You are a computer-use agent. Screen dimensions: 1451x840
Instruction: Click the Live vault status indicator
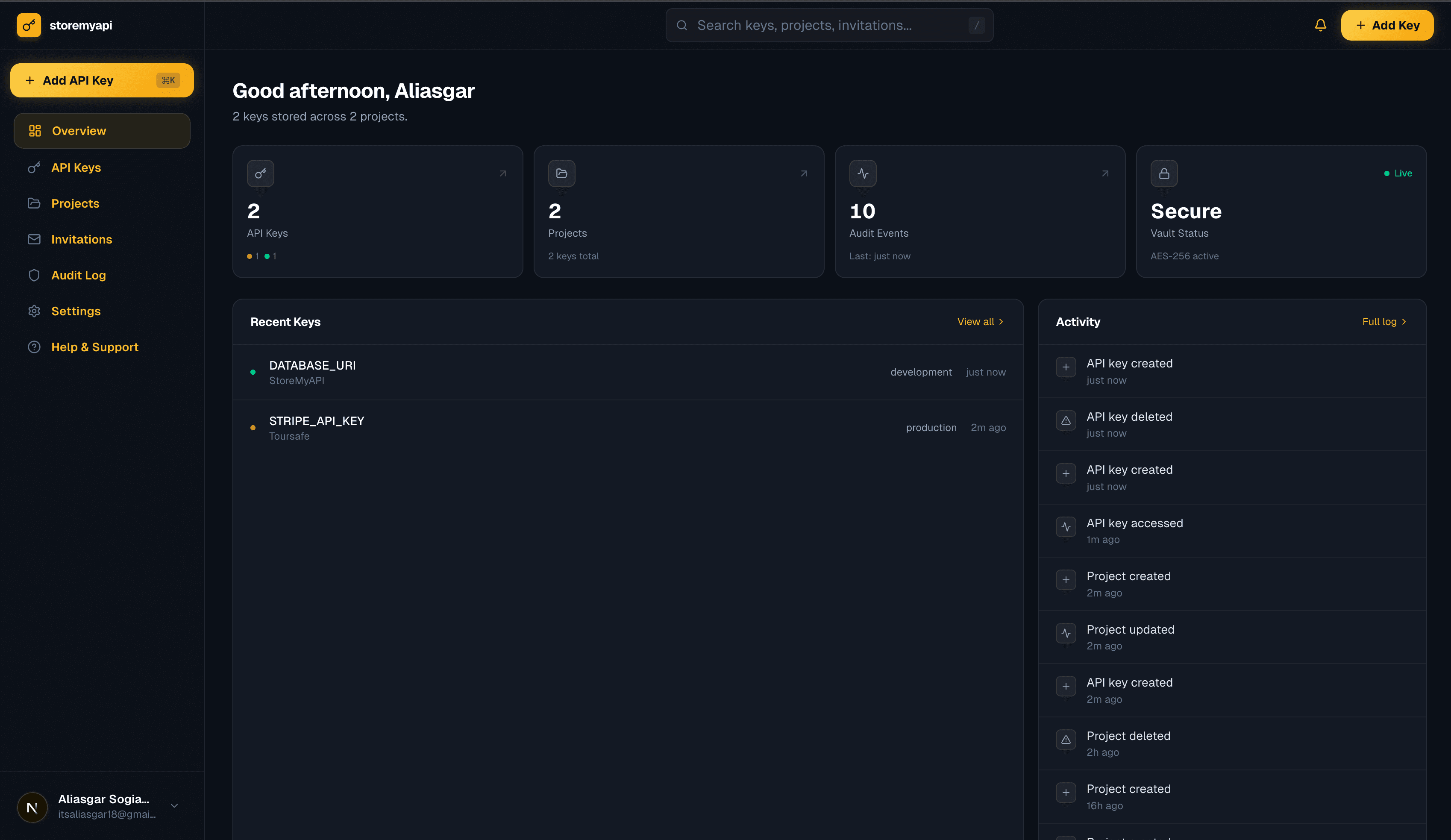(1398, 173)
